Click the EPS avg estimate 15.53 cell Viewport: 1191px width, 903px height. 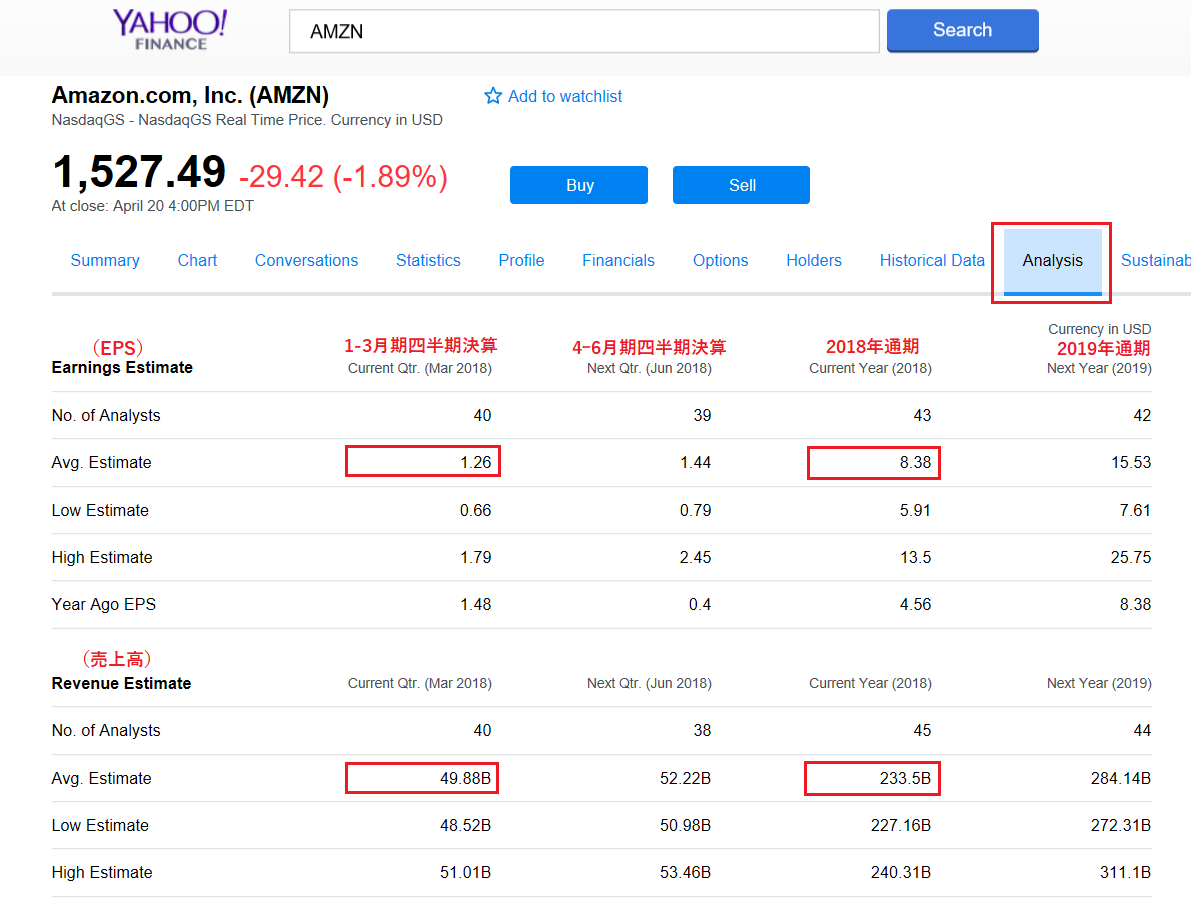(1131, 463)
